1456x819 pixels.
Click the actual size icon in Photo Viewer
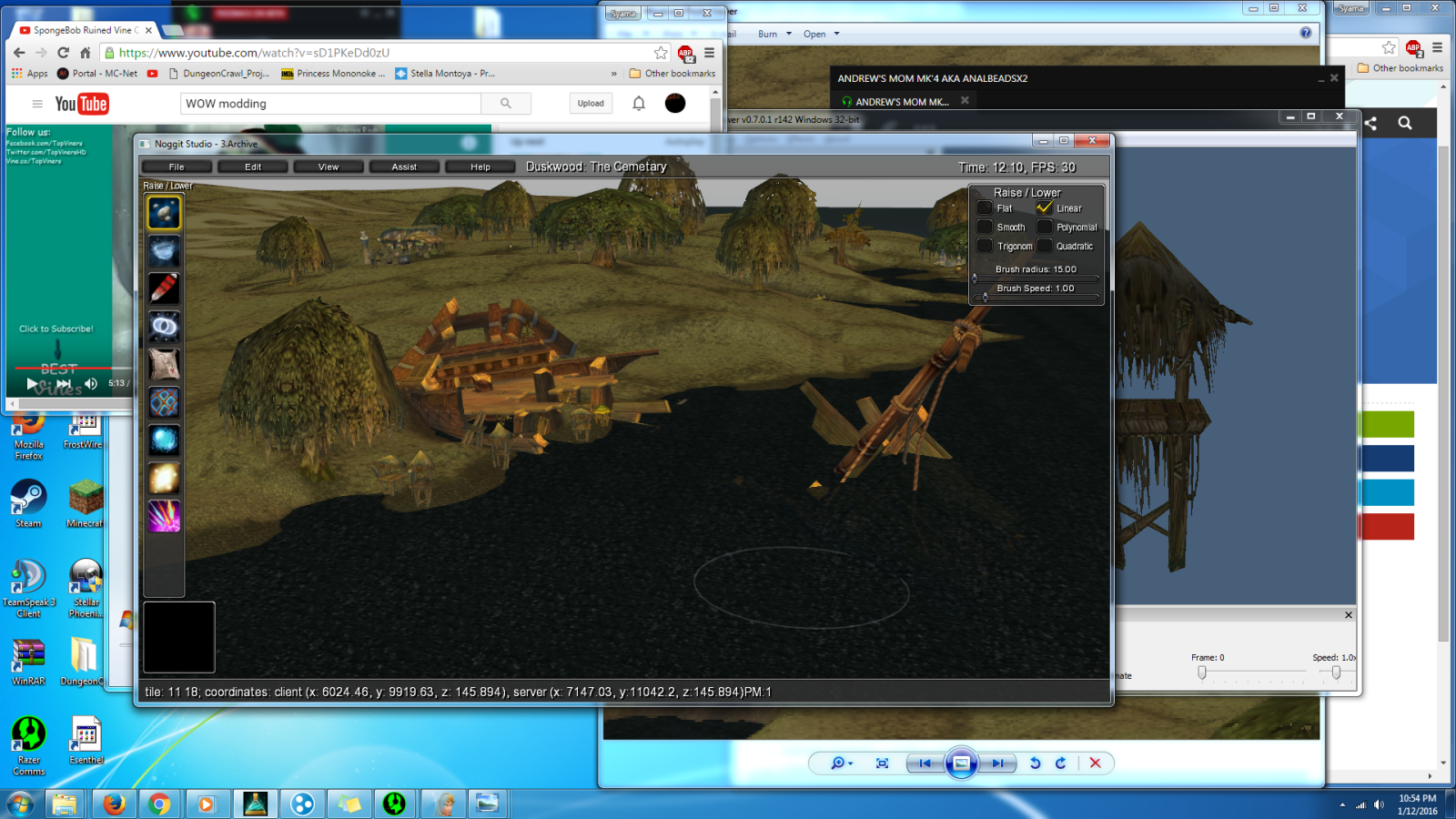coord(882,763)
